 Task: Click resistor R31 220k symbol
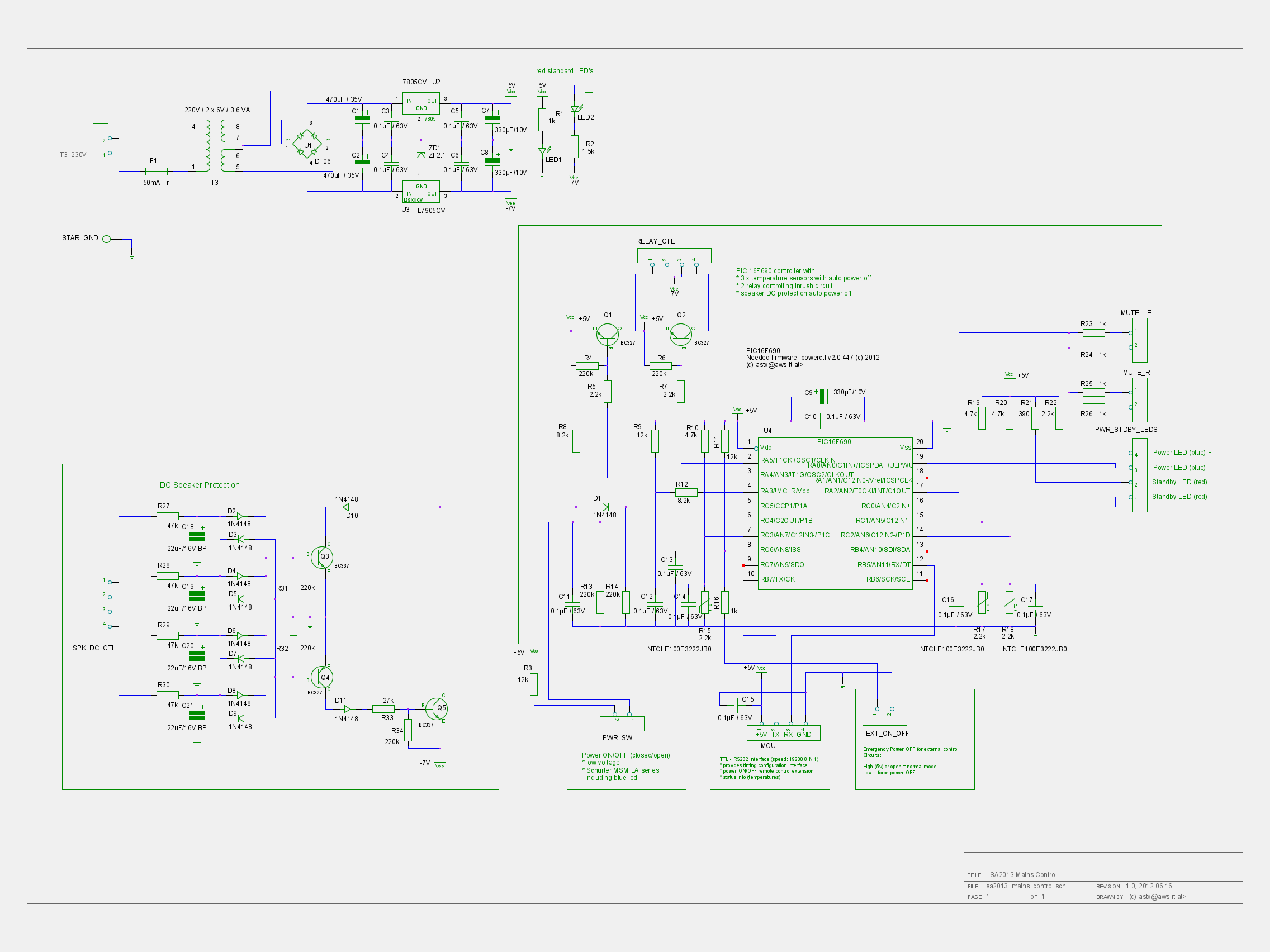click(293, 586)
